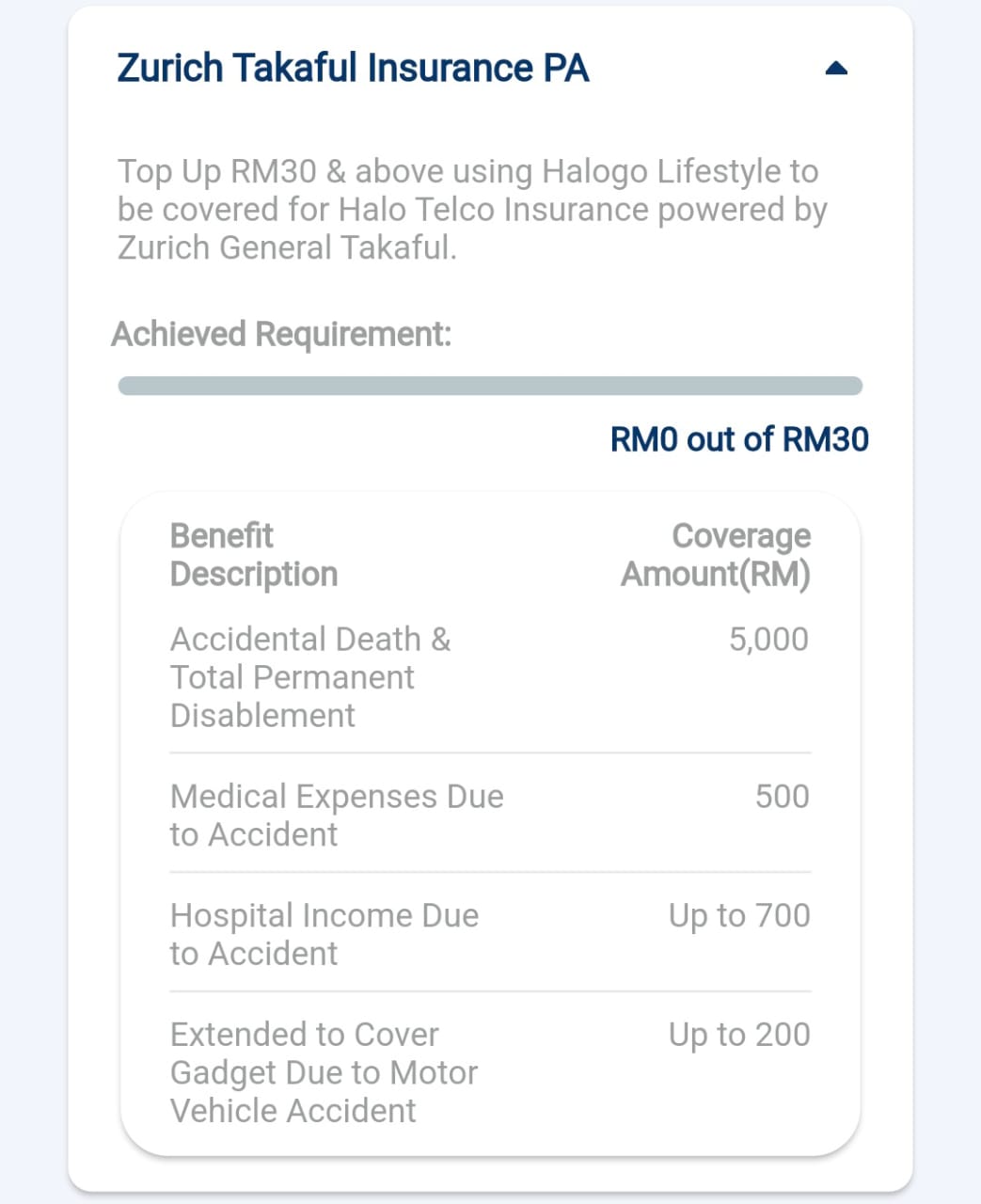Click the Up to 700 coverage value

(x=739, y=916)
